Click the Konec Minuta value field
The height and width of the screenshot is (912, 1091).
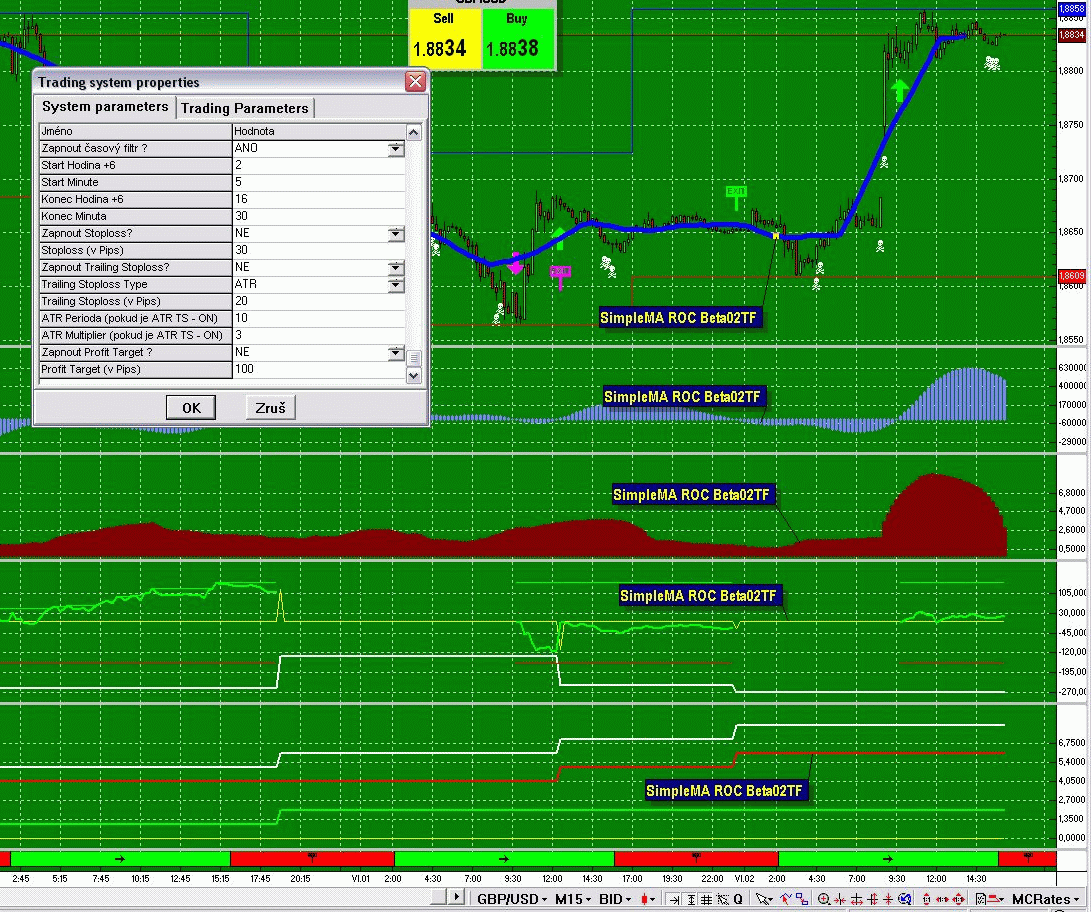[x=319, y=216]
